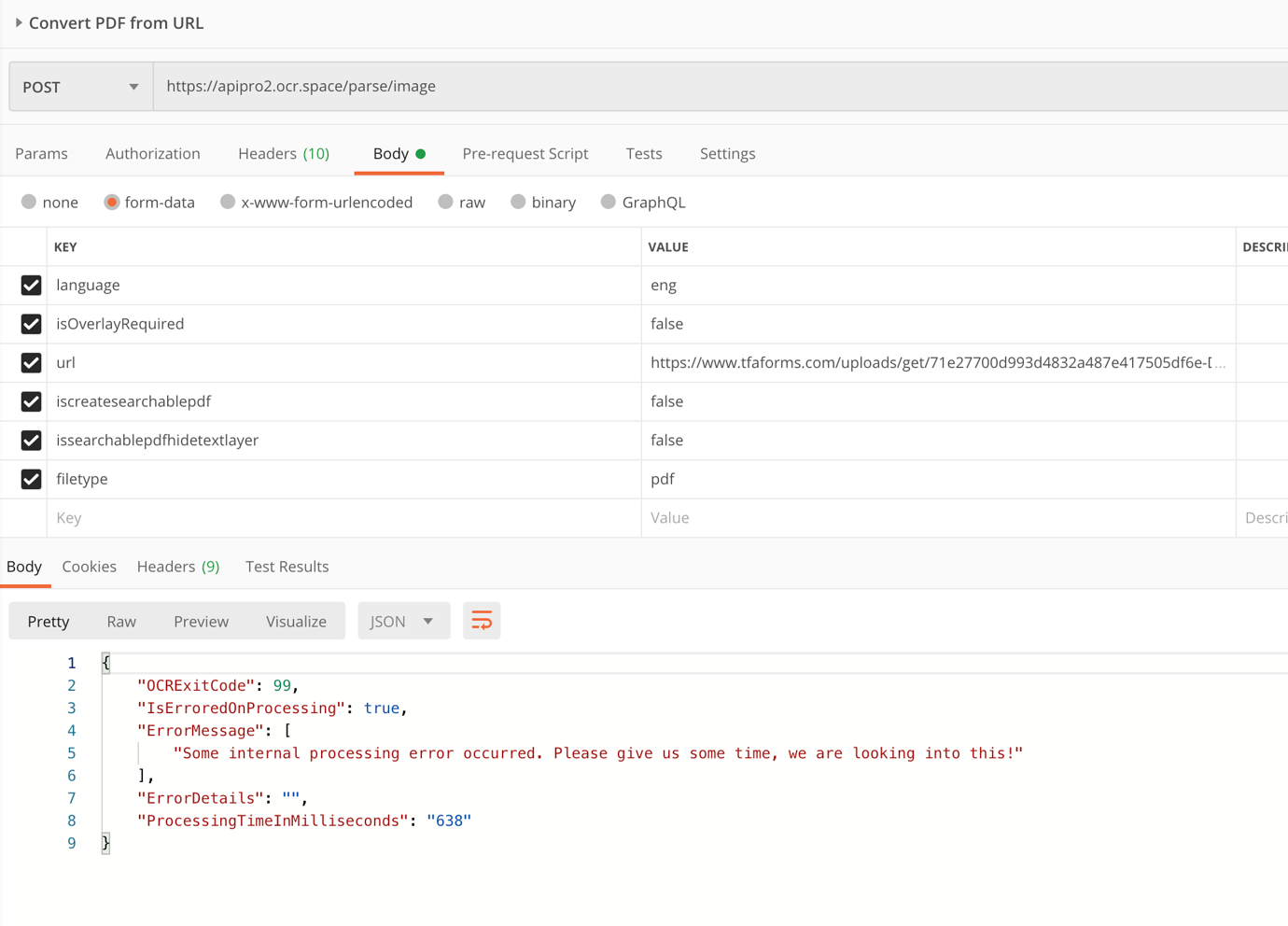
Task: Open the request Headers (10) tab
Action: 284,154
